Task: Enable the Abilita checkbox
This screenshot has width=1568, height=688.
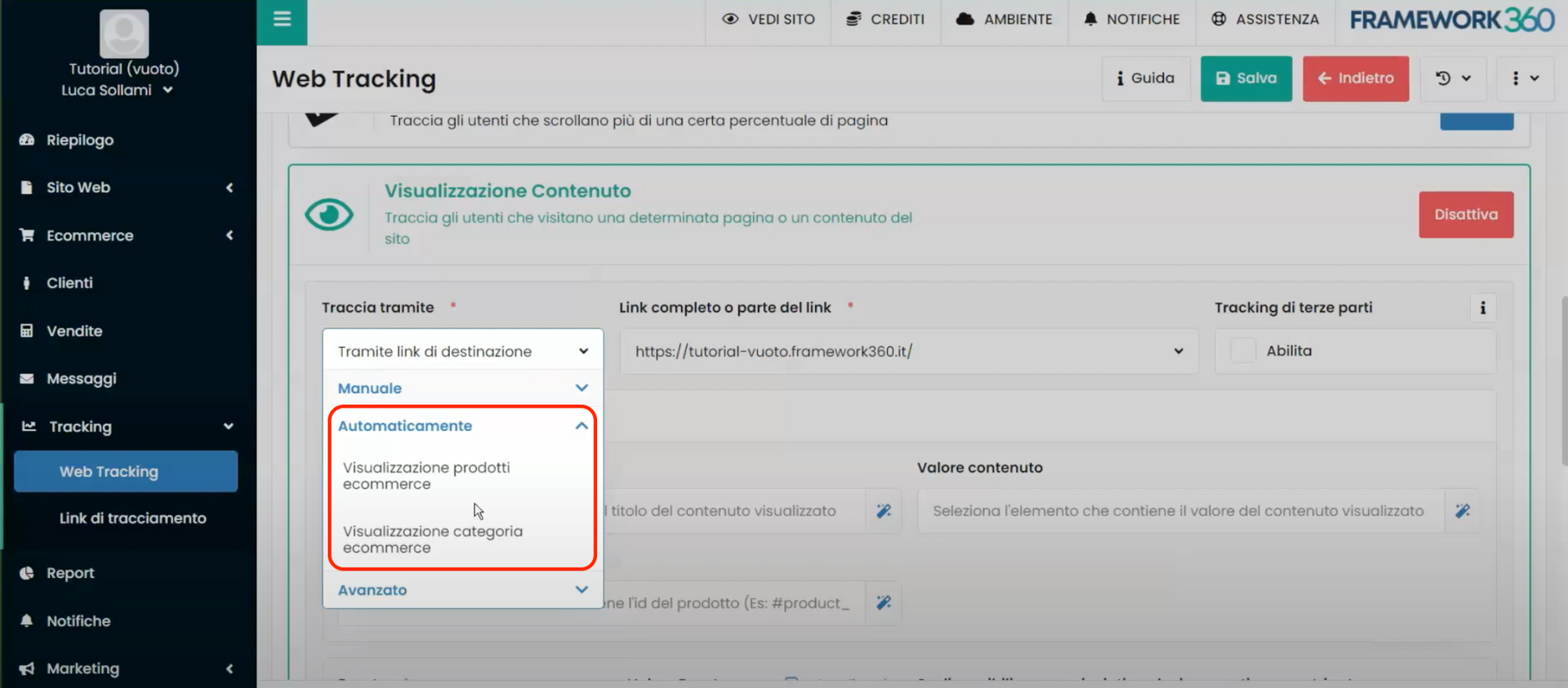Action: pyautogui.click(x=1243, y=351)
